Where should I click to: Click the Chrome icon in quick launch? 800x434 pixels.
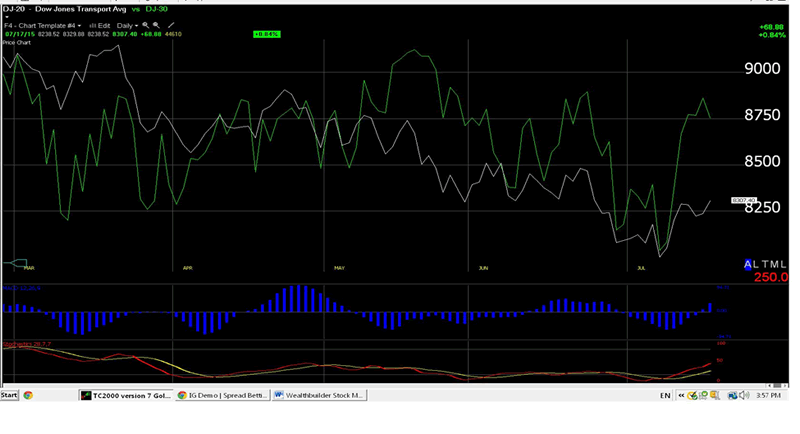pyautogui.click(x=28, y=395)
